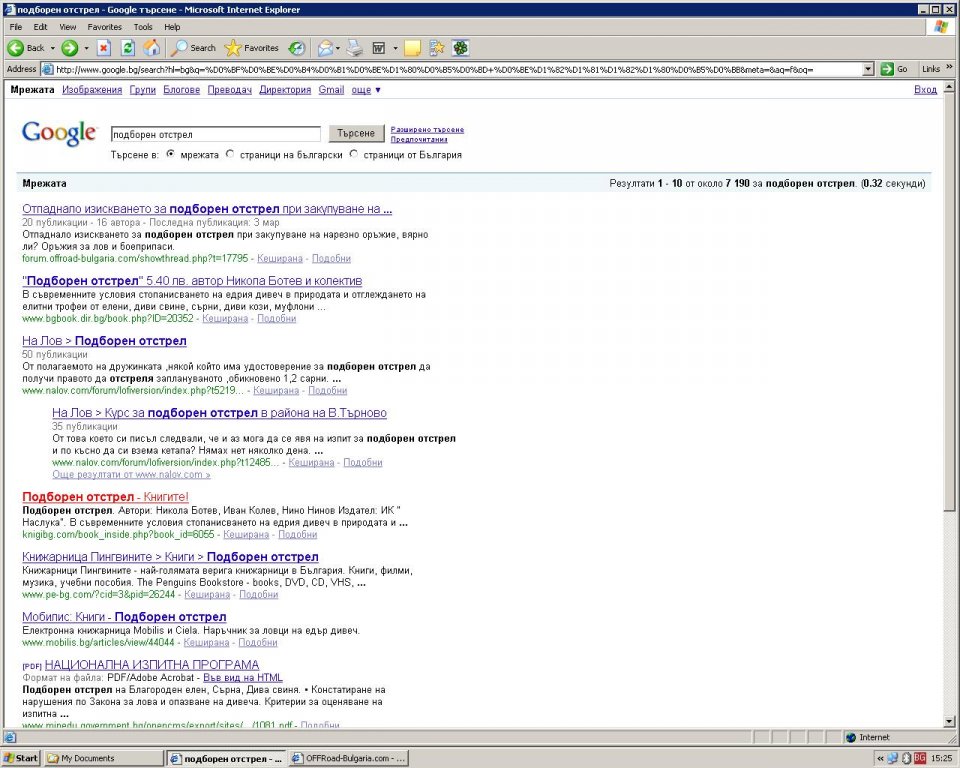Viewport: 960px width, 768px height.
Task: Open 'Виж вид на HTML' link
Action: point(242,678)
